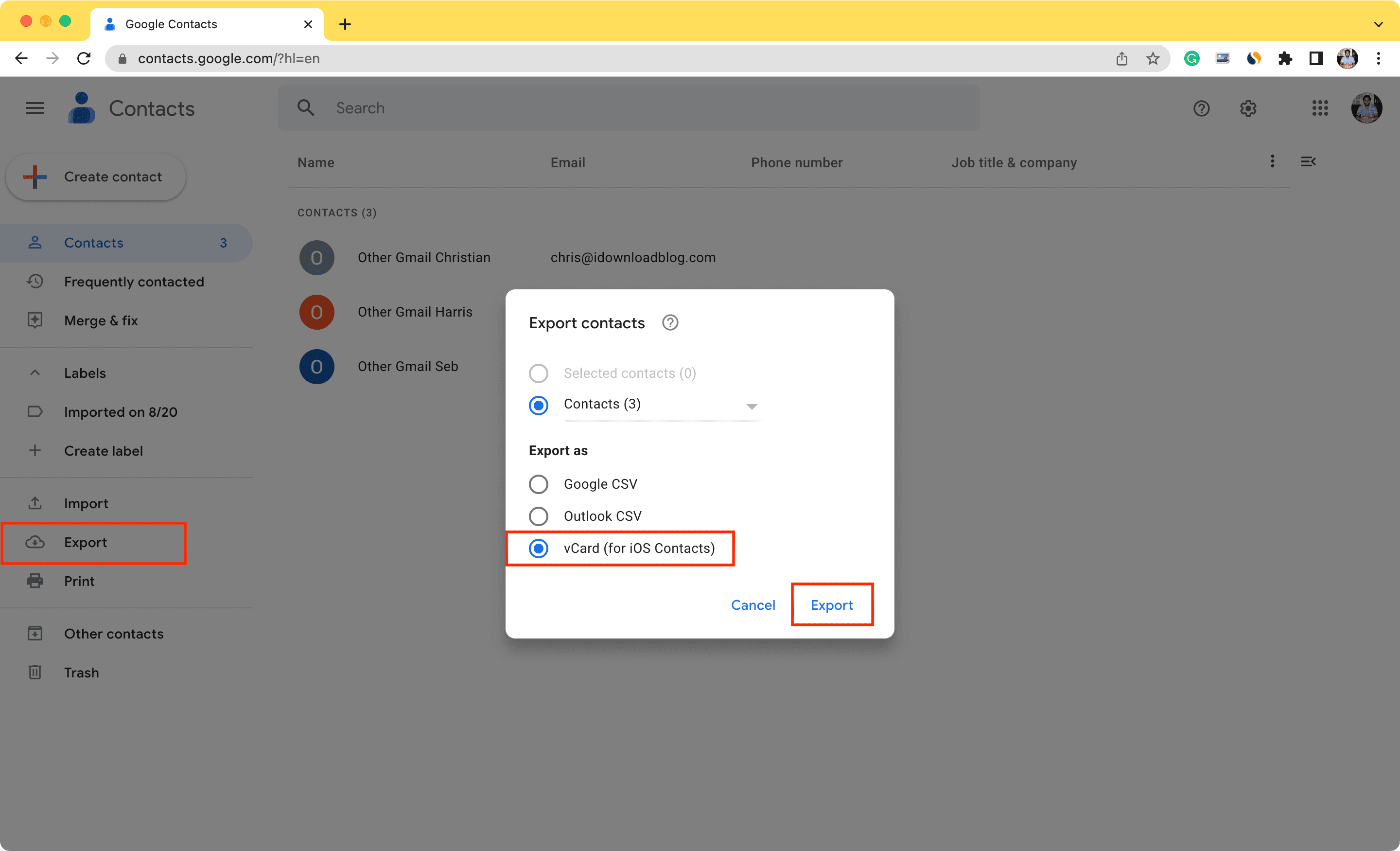Open the Grammarly extension
This screenshot has width=1400, height=851.
tap(1191, 58)
